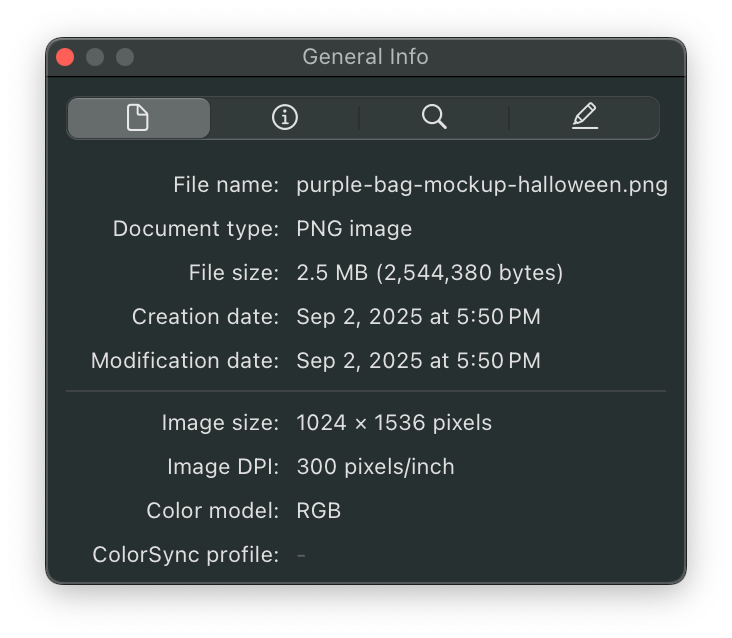The height and width of the screenshot is (638, 732).
Task: Click the disabled zoom window button
Action: 125,57
